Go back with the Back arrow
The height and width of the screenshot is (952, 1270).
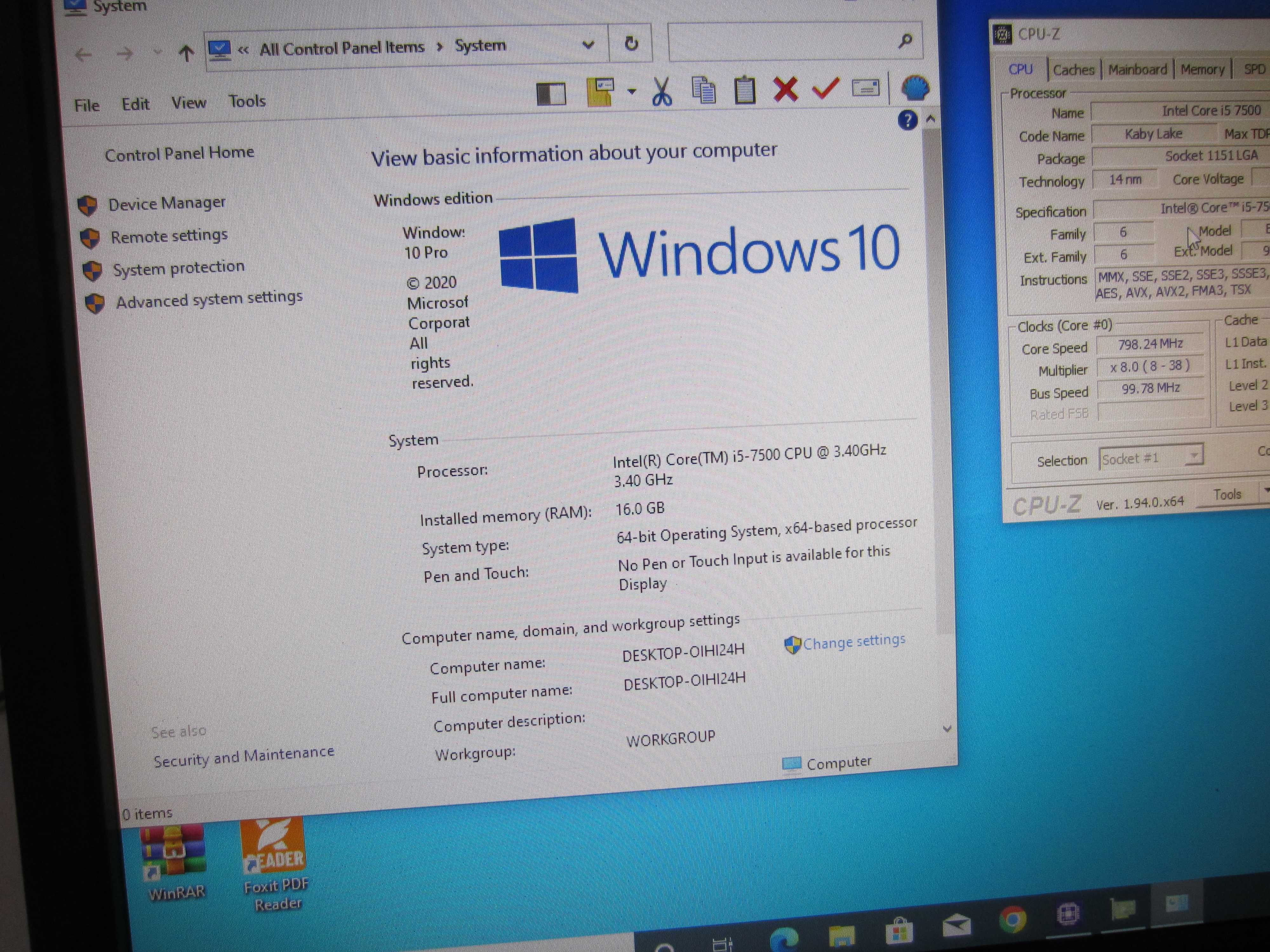pyautogui.click(x=83, y=55)
